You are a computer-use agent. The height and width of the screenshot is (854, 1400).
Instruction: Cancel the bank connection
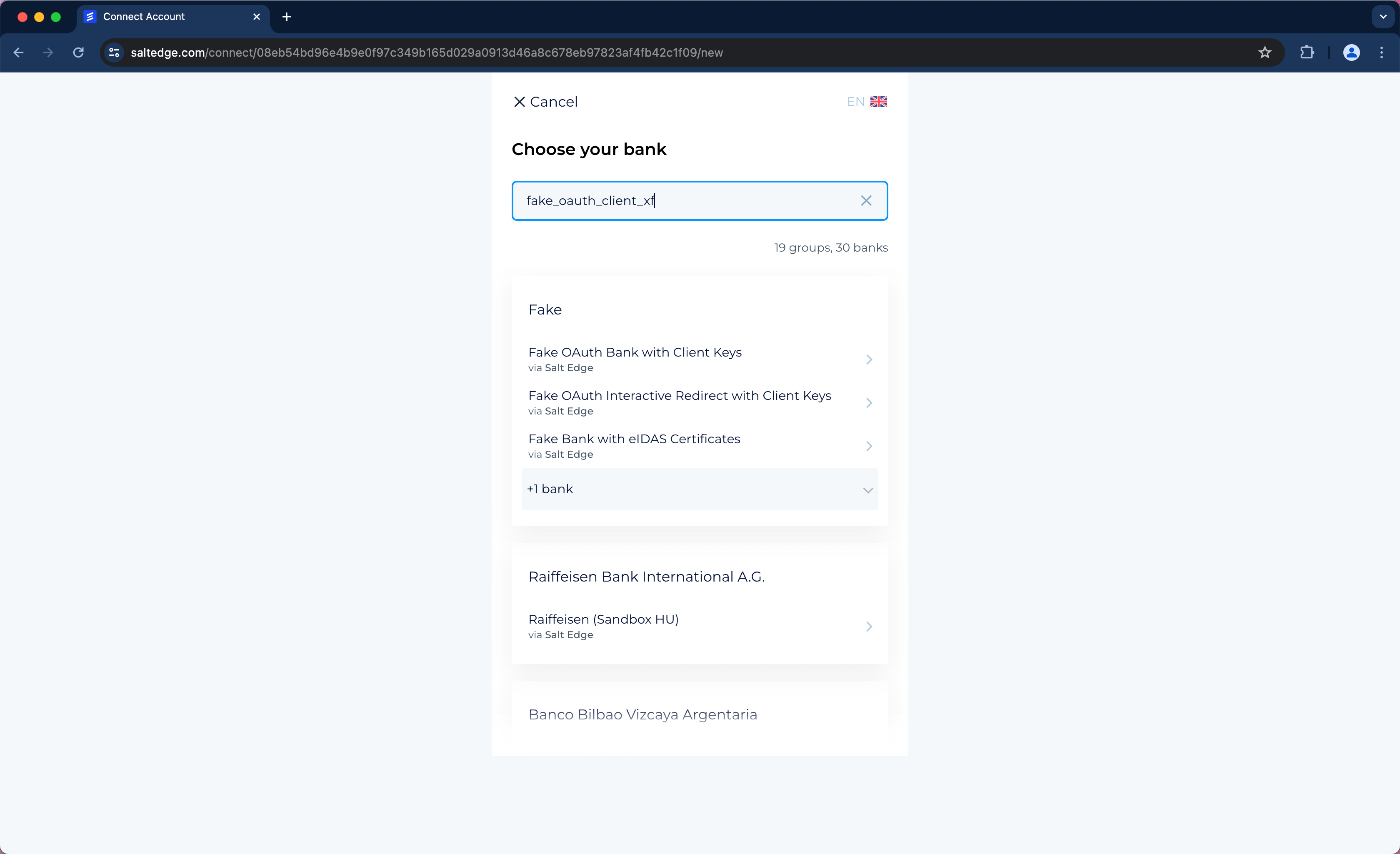pyautogui.click(x=545, y=102)
